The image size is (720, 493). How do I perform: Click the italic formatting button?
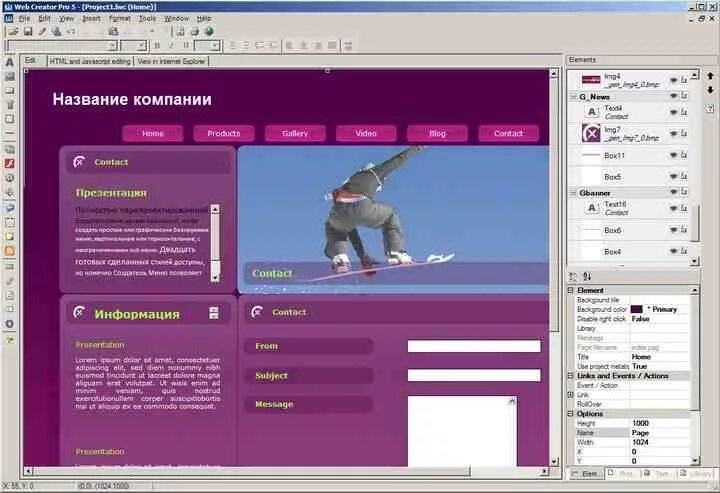pos(171,46)
